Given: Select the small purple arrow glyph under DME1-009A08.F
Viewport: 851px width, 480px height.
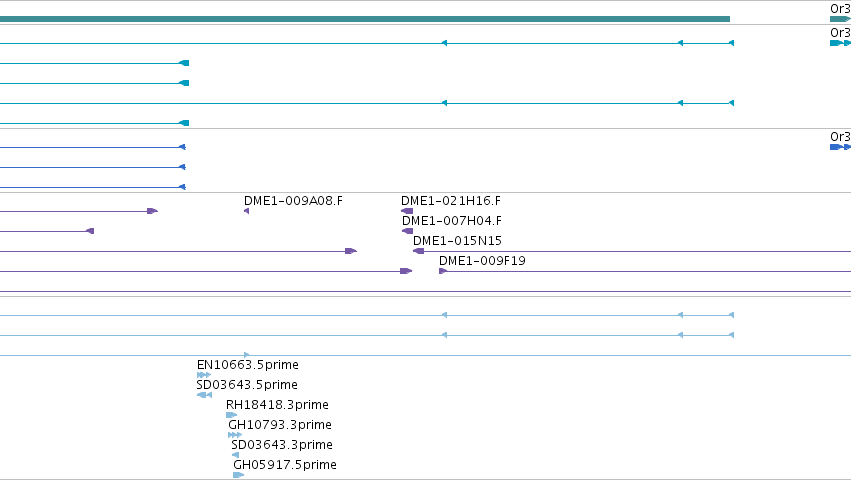Looking at the screenshot, I should [x=246, y=211].
